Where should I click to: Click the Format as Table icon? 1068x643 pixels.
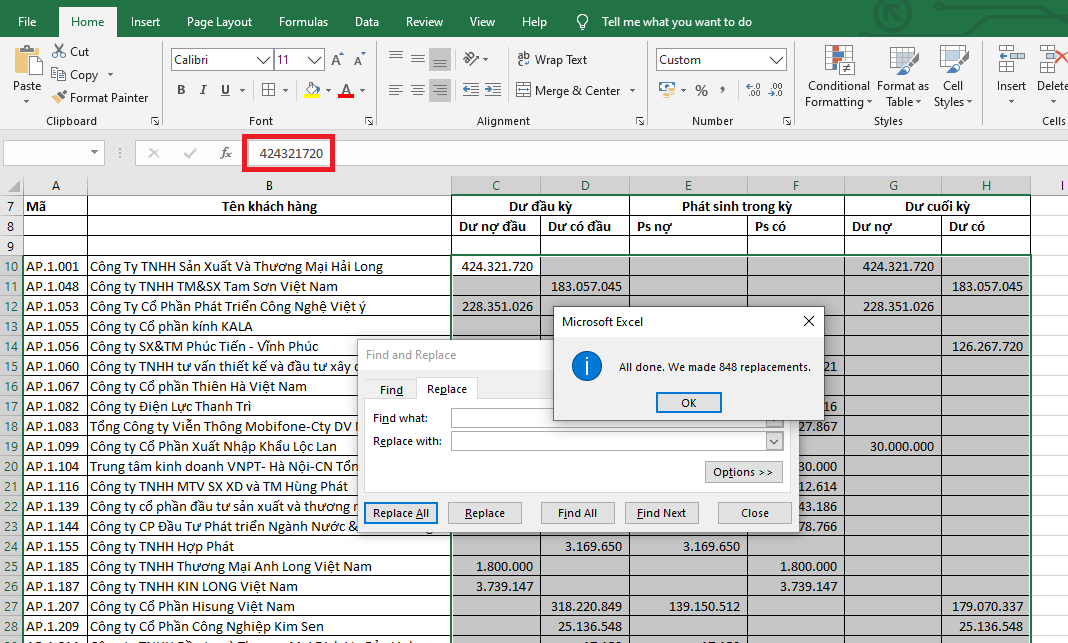tap(902, 76)
